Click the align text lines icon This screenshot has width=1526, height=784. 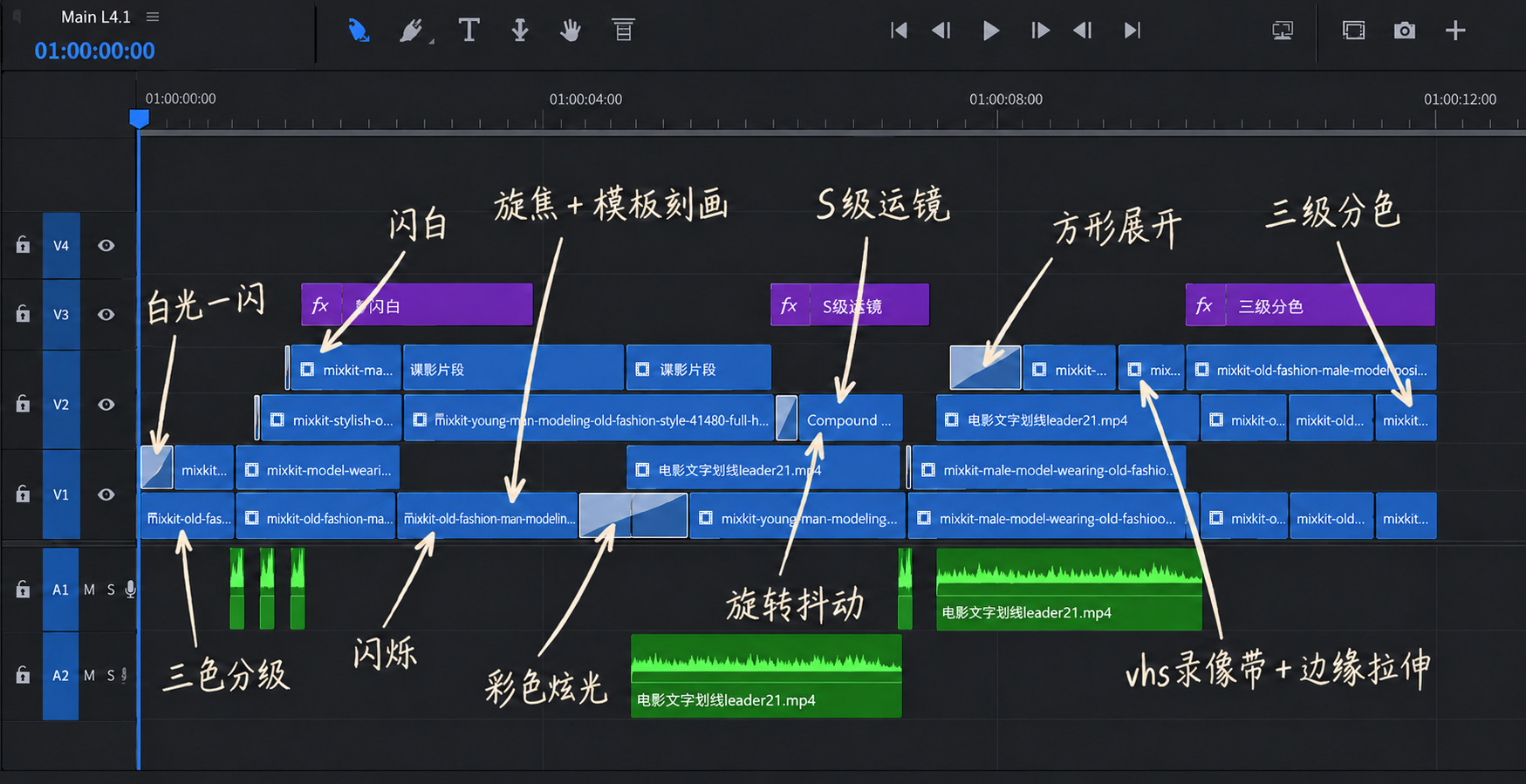623,31
